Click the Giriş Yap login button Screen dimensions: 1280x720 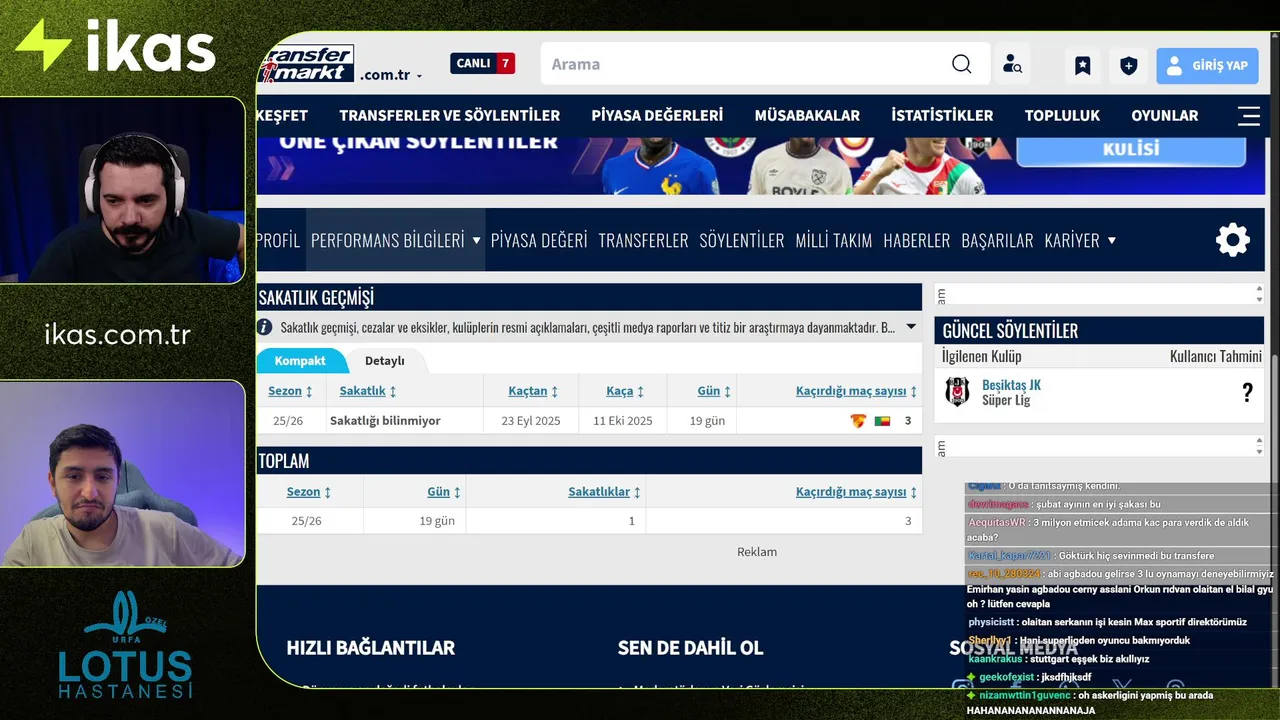[x=1208, y=66]
